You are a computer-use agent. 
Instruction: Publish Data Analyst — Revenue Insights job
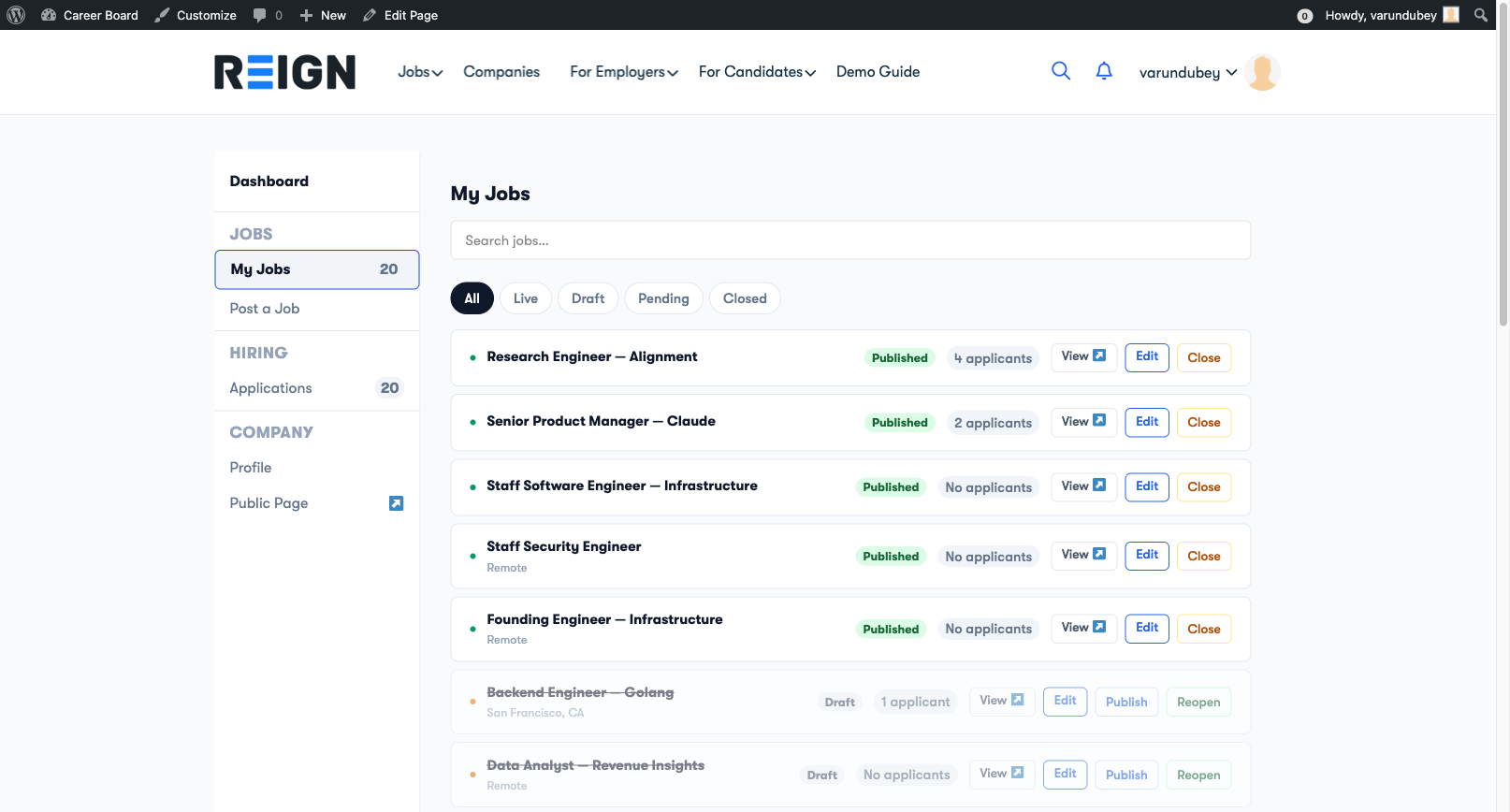(x=1126, y=775)
